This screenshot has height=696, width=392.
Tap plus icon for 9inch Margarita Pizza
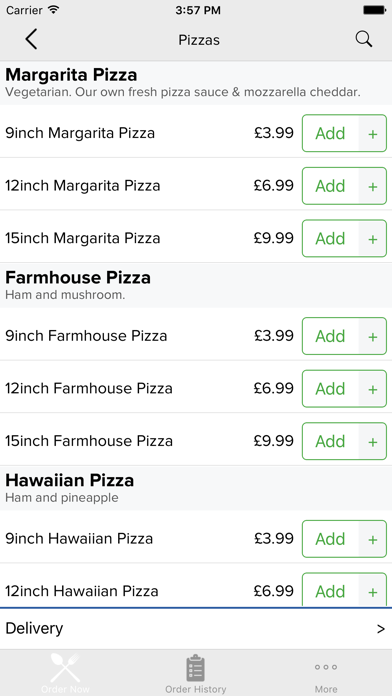[x=373, y=133]
